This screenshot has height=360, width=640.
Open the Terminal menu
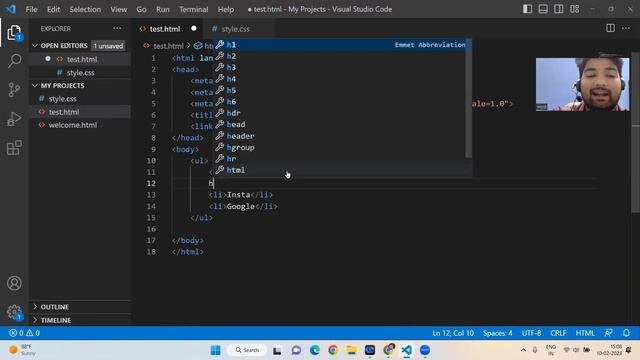[193, 9]
